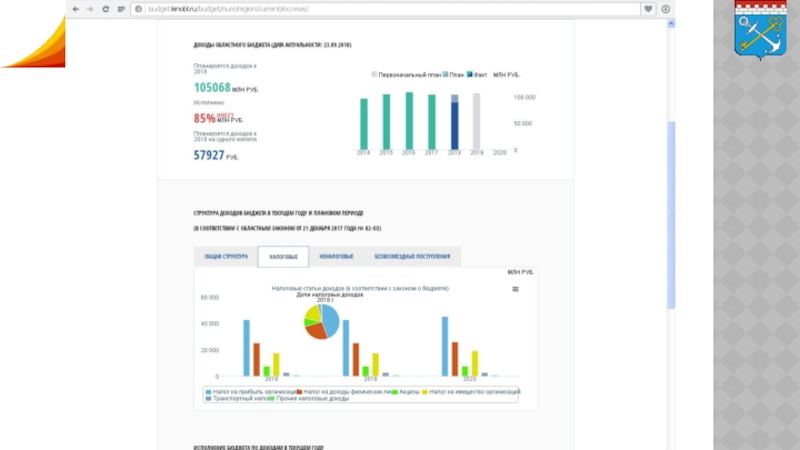Click the page vertical scrollbar thumb
800x450 pixels.
tap(671, 214)
